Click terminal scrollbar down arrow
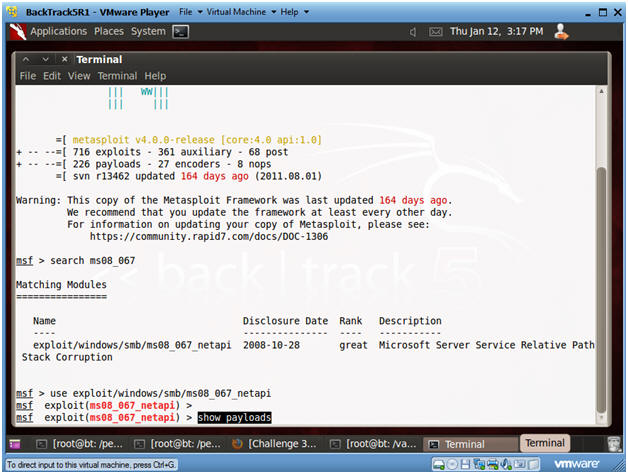628x474 pixels. coord(601,418)
